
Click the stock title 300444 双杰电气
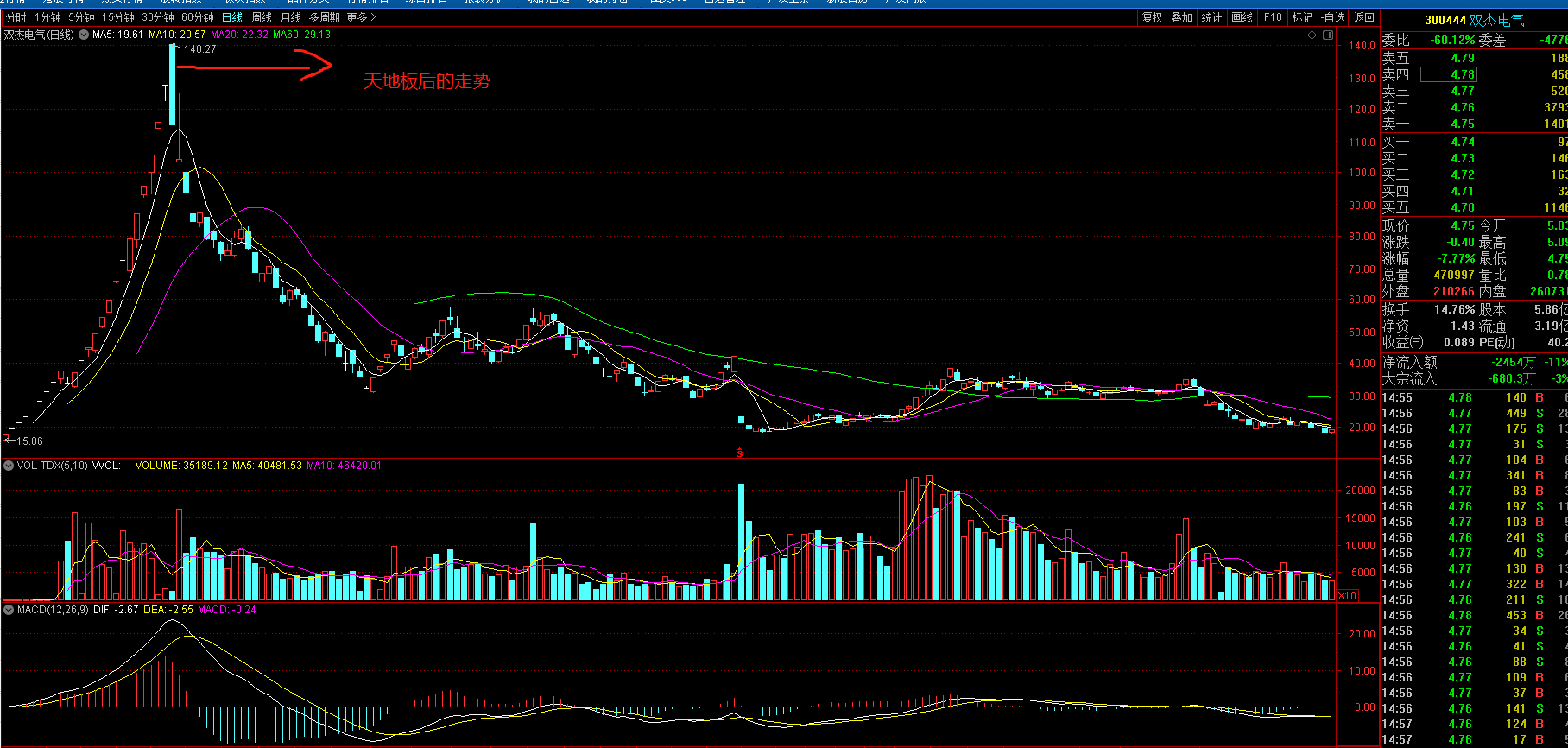click(x=1474, y=20)
